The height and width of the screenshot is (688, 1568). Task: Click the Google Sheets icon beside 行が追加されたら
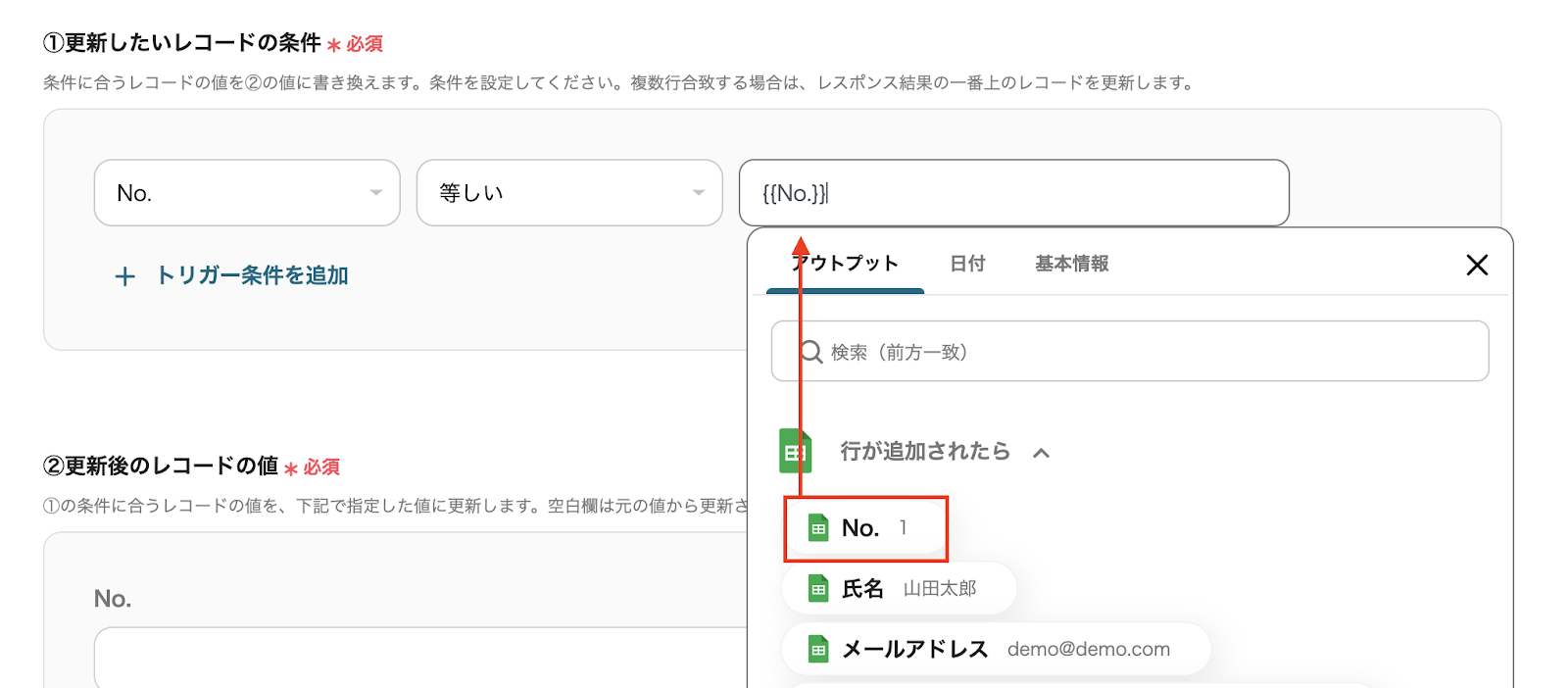tap(796, 452)
